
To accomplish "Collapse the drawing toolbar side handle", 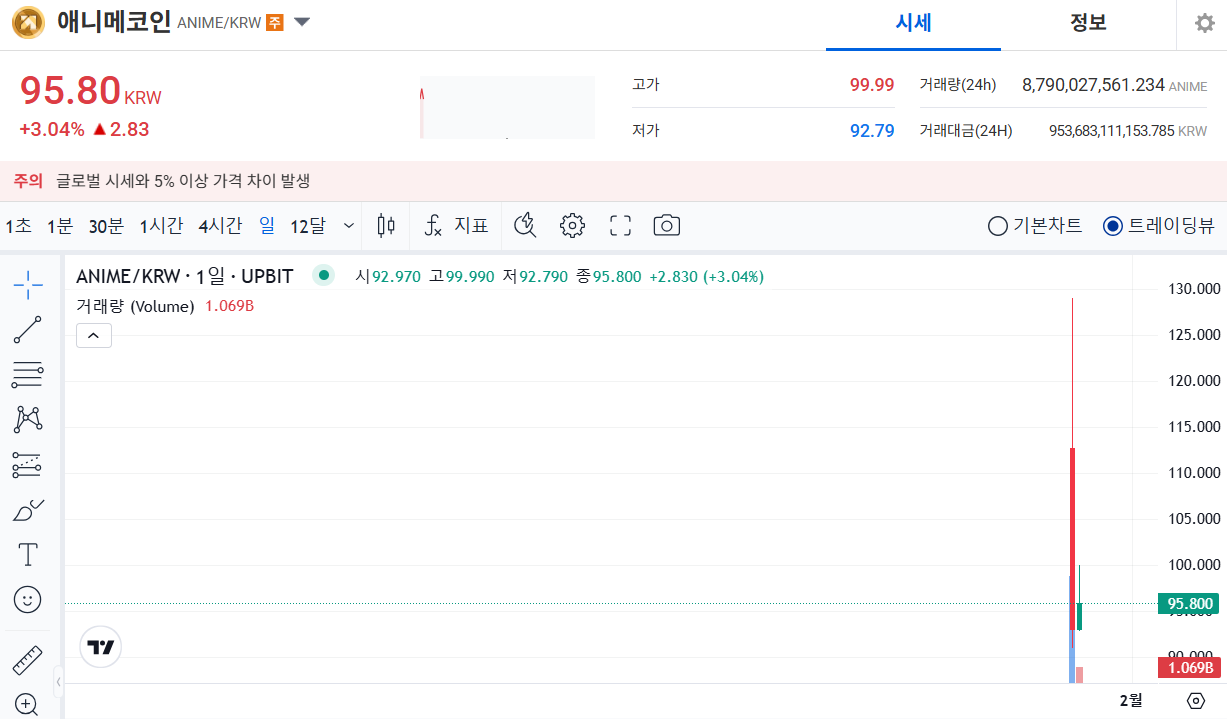I will pos(58,682).
